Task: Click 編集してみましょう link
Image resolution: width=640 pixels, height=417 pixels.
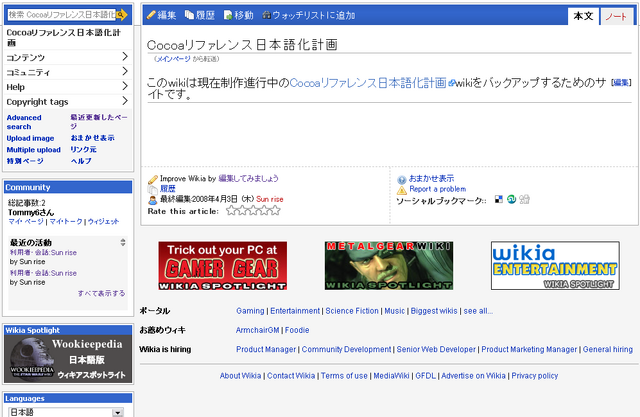Action: (x=248, y=178)
